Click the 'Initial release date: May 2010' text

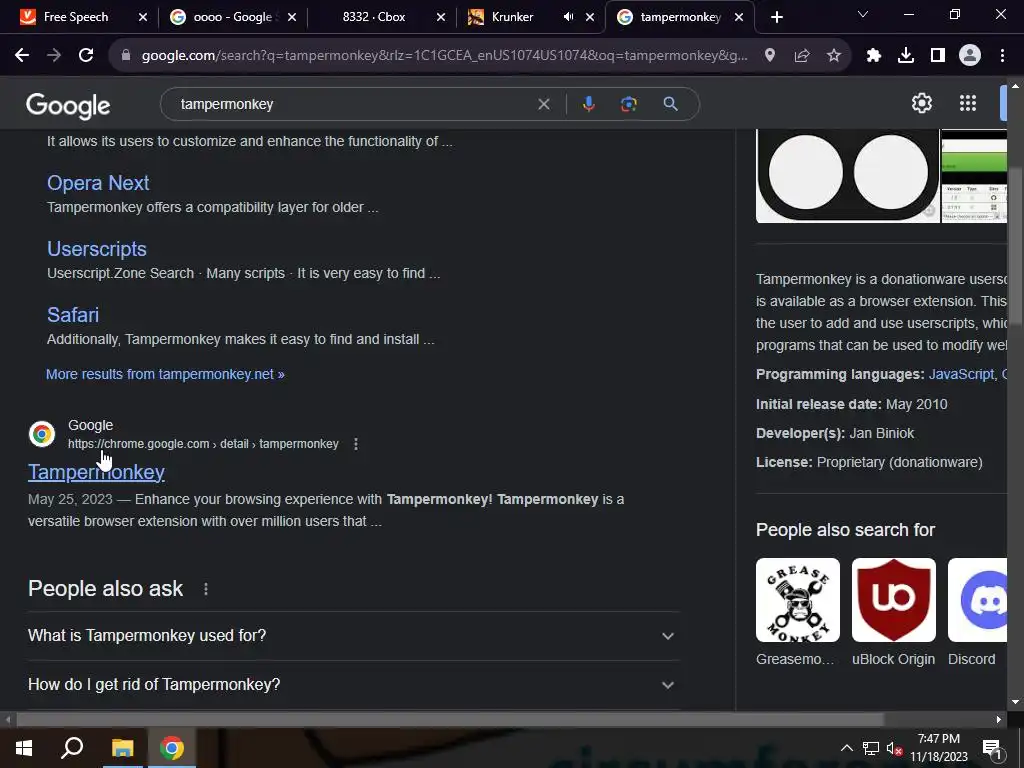852,404
